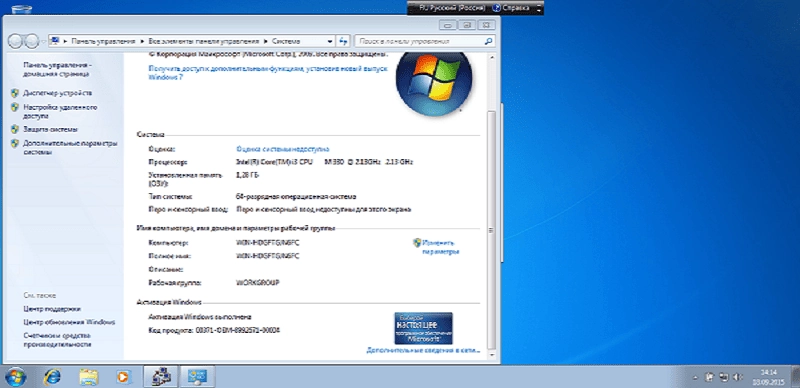Screen dimensions: 800x388
Task: Open Windows Media Player from the taskbar
Action: [122, 377]
